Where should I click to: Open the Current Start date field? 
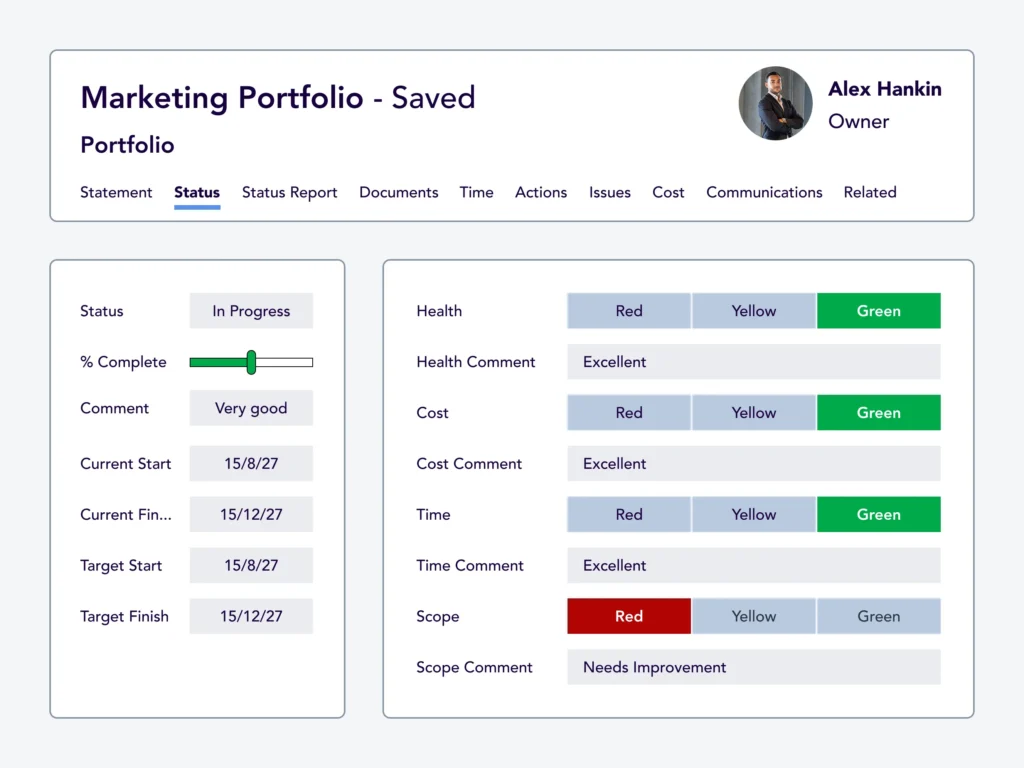click(251, 464)
